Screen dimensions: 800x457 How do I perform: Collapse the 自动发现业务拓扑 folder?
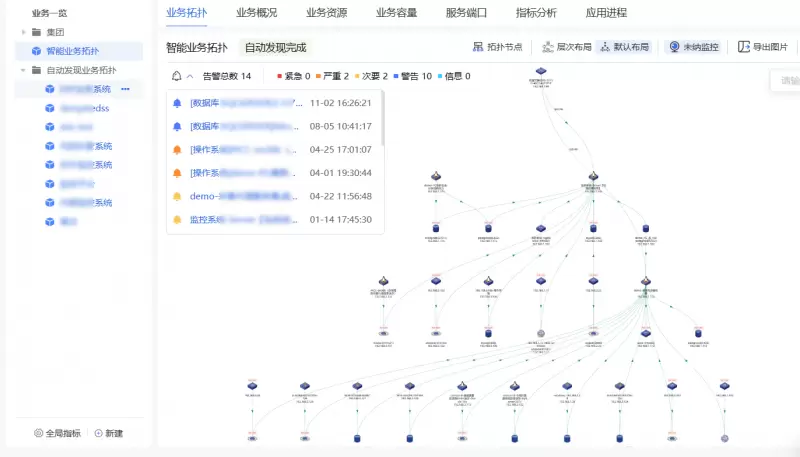pyautogui.click(x=24, y=70)
